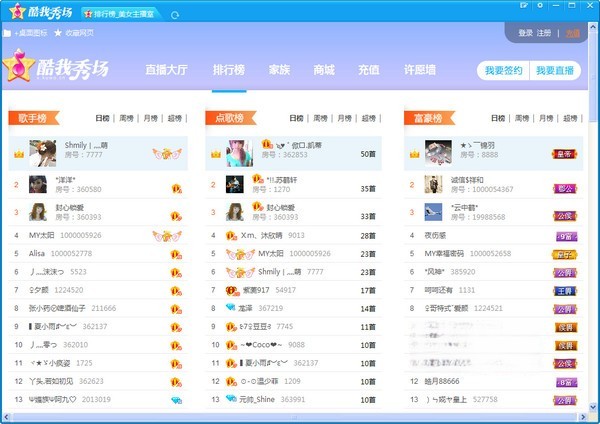Screen dimensions: 600x424
Task: Click the 收藏网页 link text
Action: click(x=79, y=33)
